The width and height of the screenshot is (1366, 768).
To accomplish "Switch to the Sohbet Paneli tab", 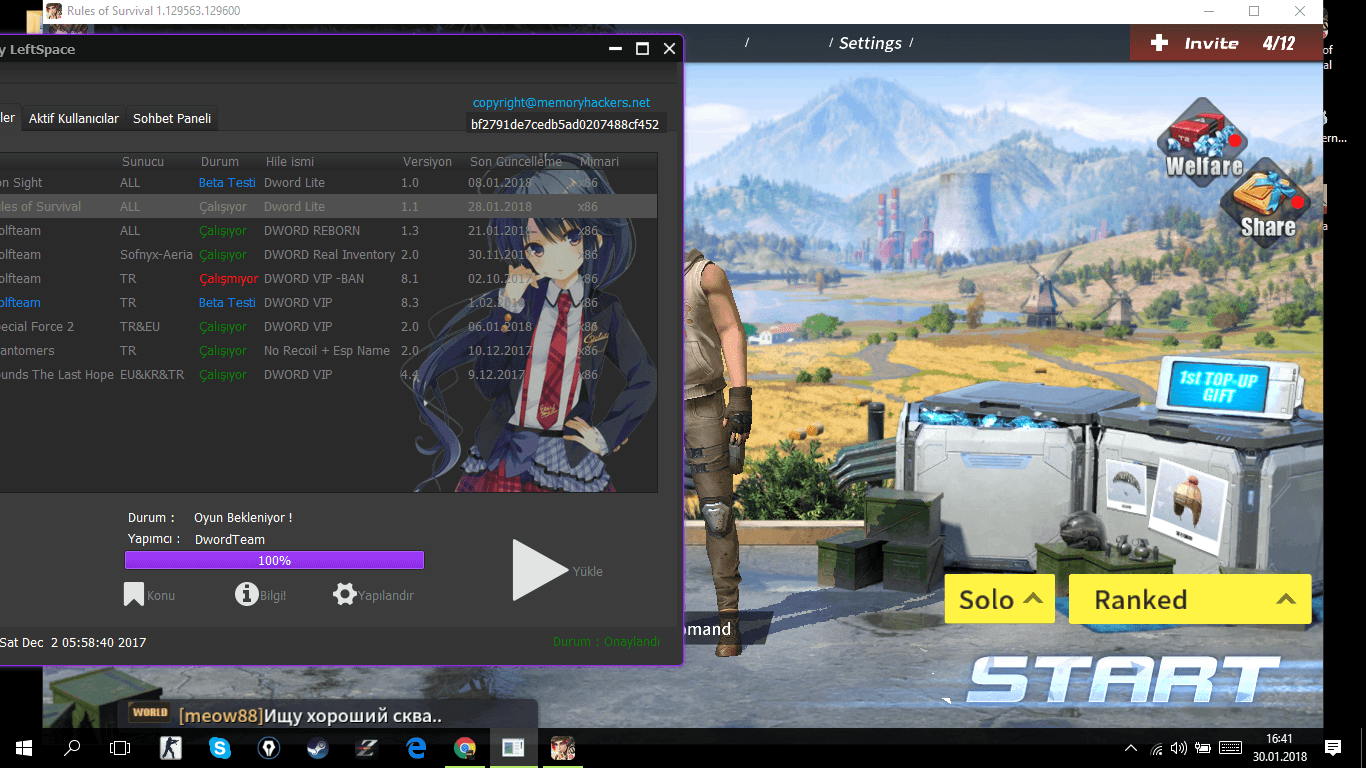I will point(172,118).
